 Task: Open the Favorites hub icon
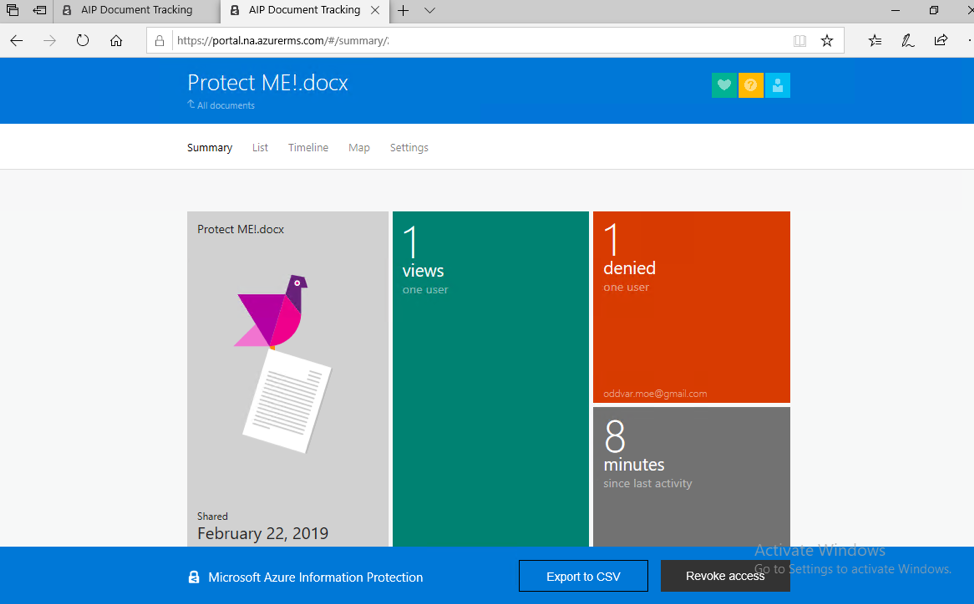pos(875,41)
